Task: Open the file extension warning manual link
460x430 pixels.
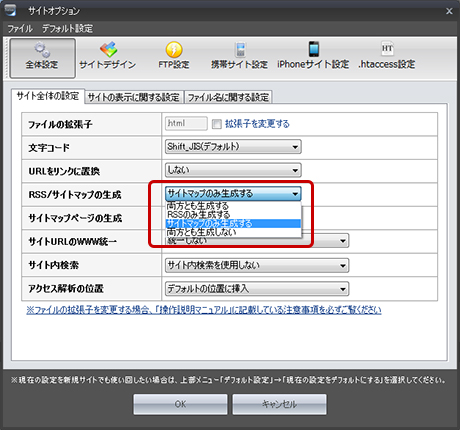Action: (x=204, y=310)
